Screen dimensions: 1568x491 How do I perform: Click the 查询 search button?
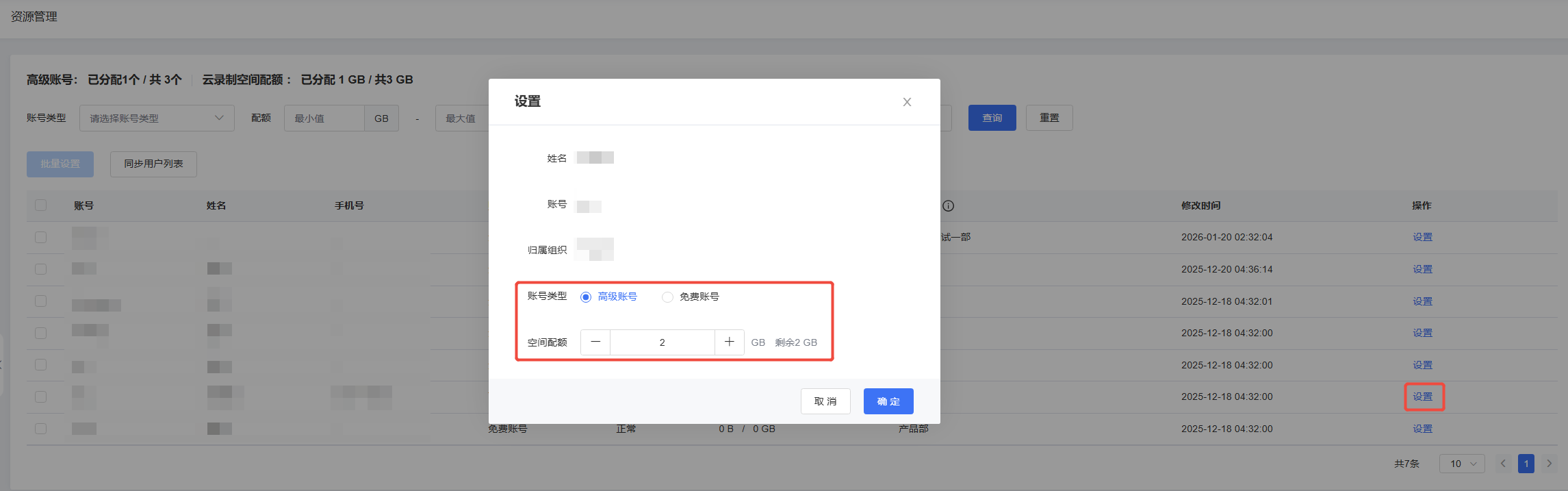992,118
